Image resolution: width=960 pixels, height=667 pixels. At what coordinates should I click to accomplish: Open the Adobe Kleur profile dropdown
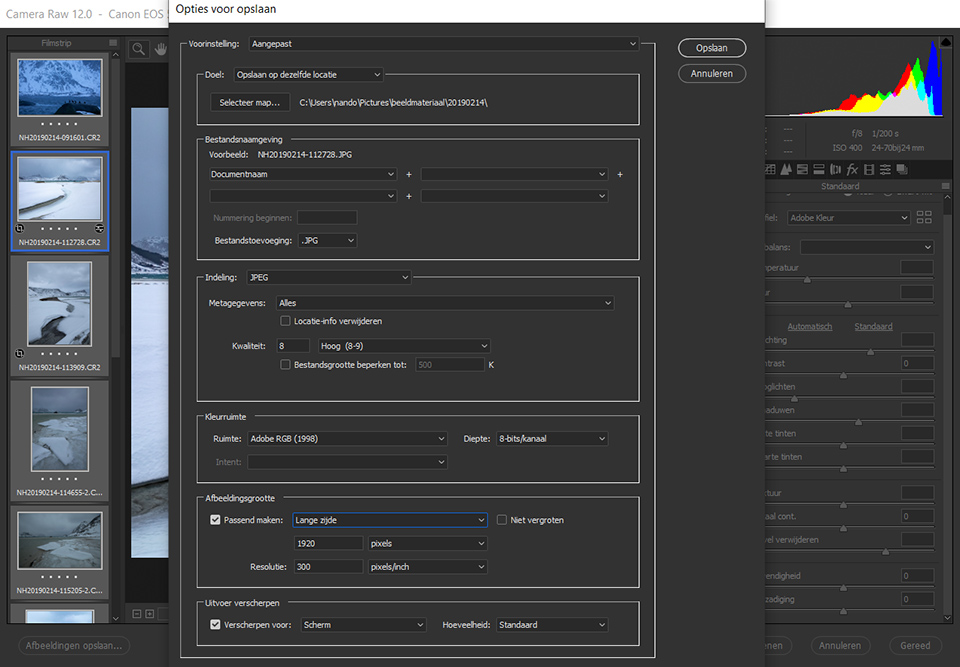pyautogui.click(x=849, y=217)
